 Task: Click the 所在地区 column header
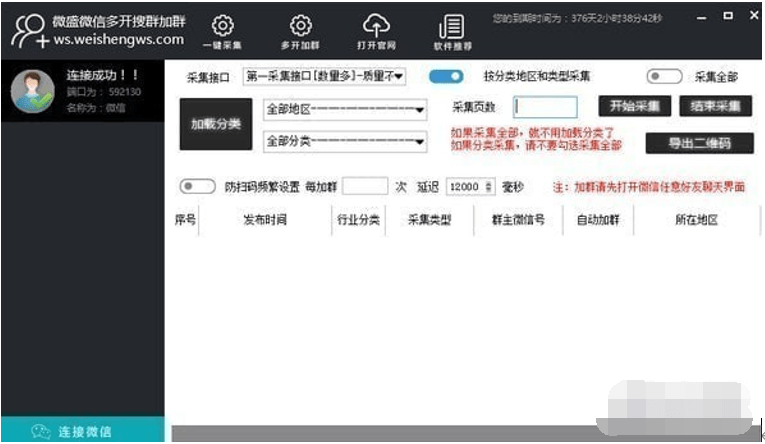tap(696, 220)
